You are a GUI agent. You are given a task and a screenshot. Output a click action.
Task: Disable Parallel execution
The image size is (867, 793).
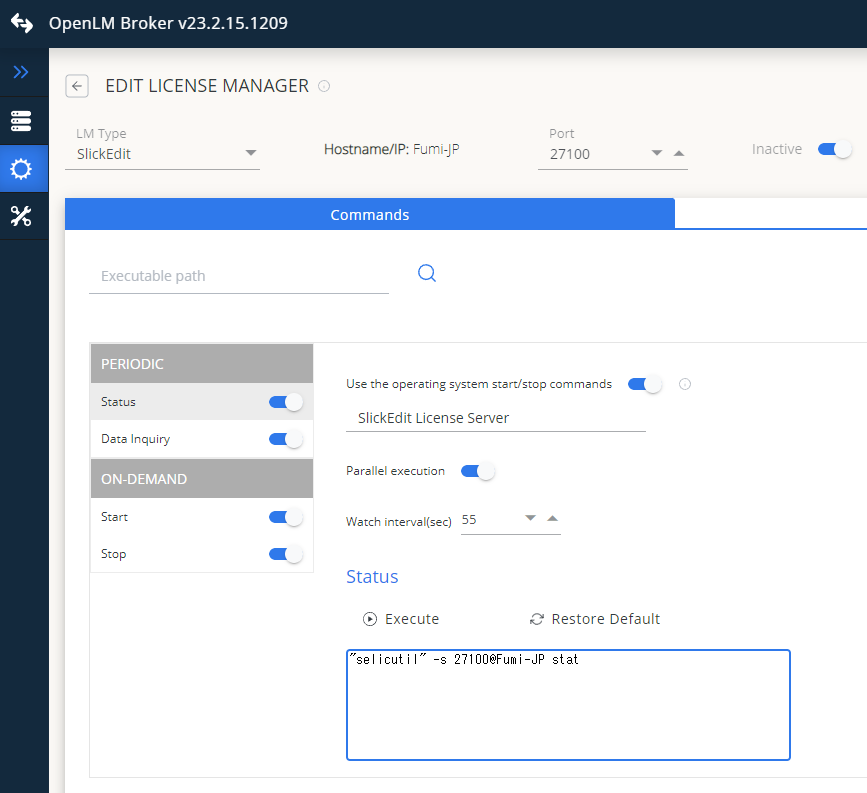click(477, 471)
